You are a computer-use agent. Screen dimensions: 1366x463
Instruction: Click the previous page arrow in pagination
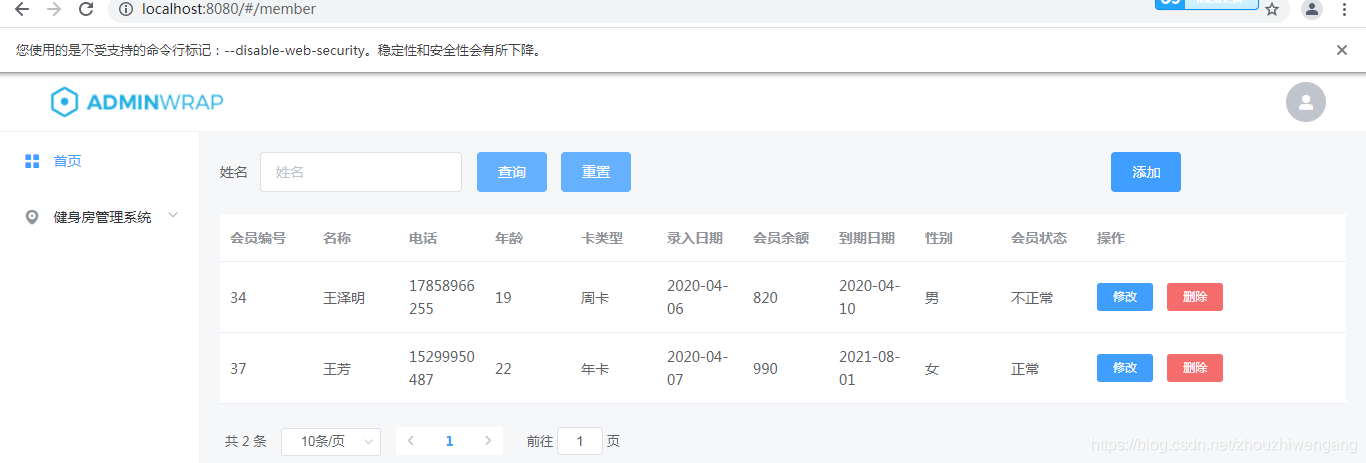411,441
